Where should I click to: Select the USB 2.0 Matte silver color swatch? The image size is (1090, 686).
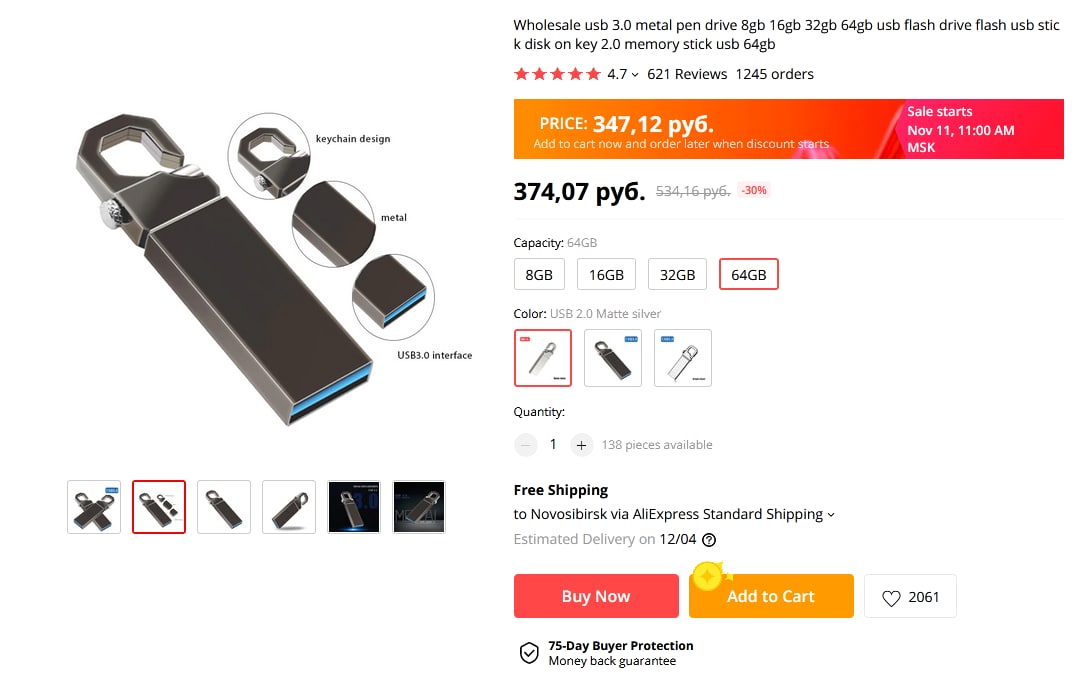[x=543, y=358]
